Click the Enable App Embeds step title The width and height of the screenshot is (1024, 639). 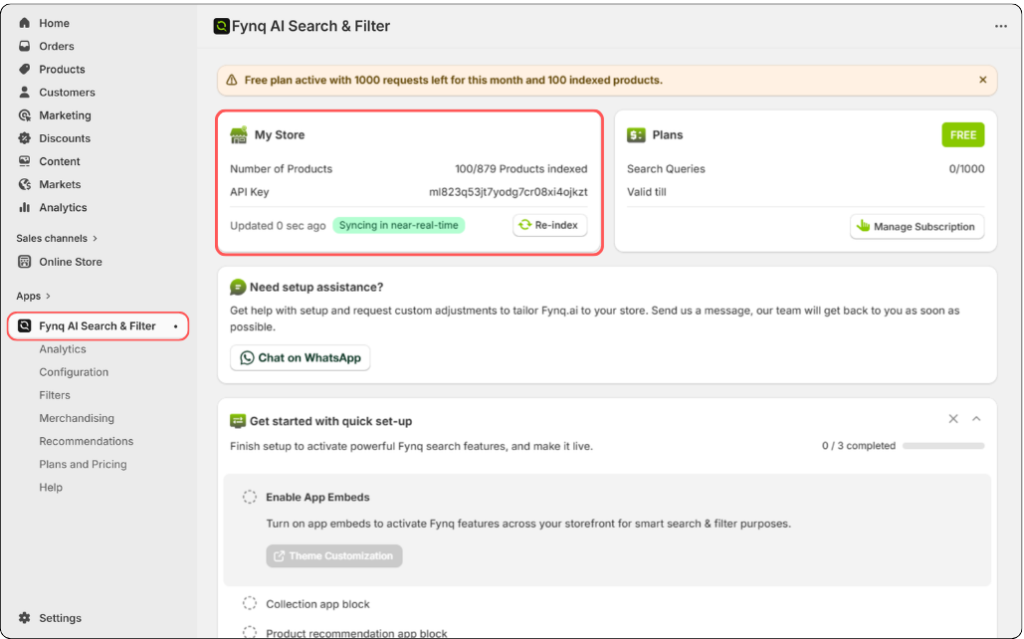pyautogui.click(x=317, y=497)
